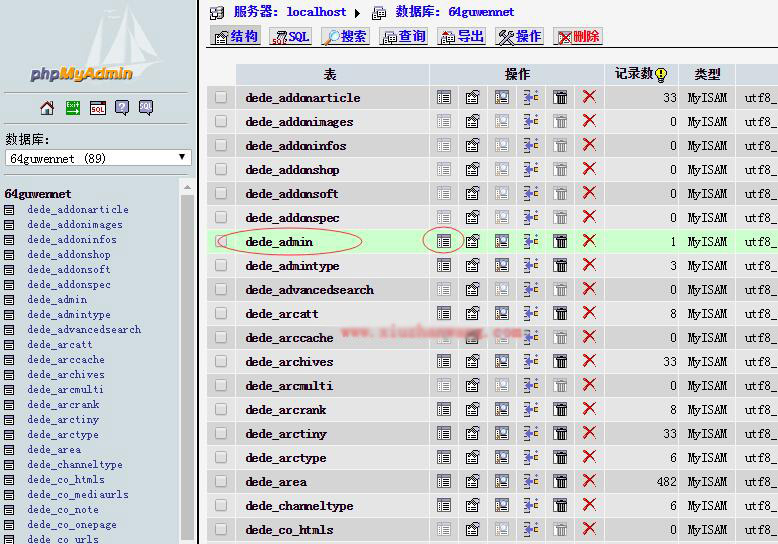Open the SQL query window icon
This screenshot has height=544, width=778.
[x=97, y=108]
